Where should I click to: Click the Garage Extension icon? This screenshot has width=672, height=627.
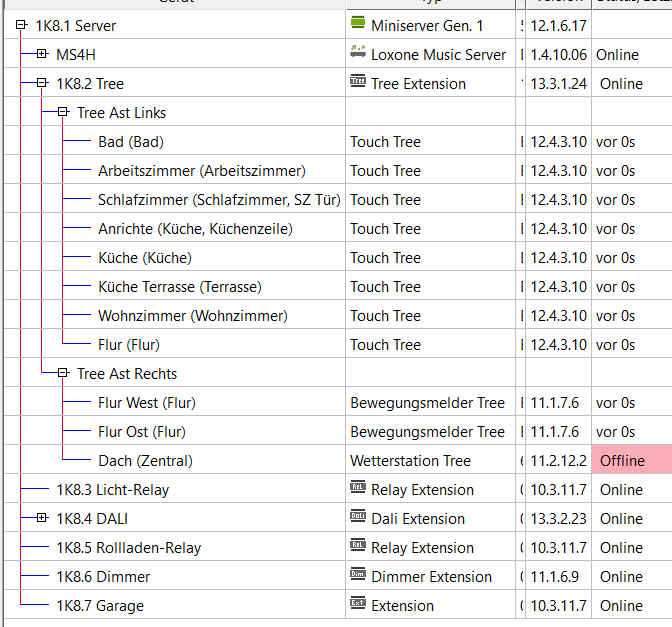[358, 605]
